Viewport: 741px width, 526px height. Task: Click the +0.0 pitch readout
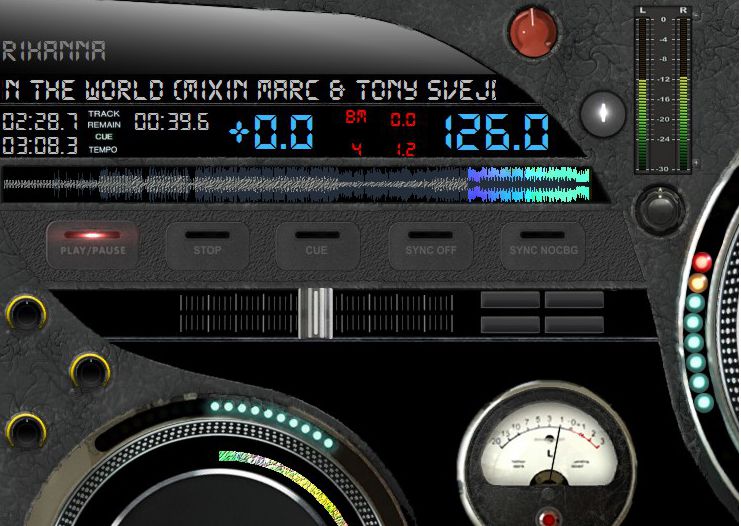pyautogui.click(x=272, y=131)
